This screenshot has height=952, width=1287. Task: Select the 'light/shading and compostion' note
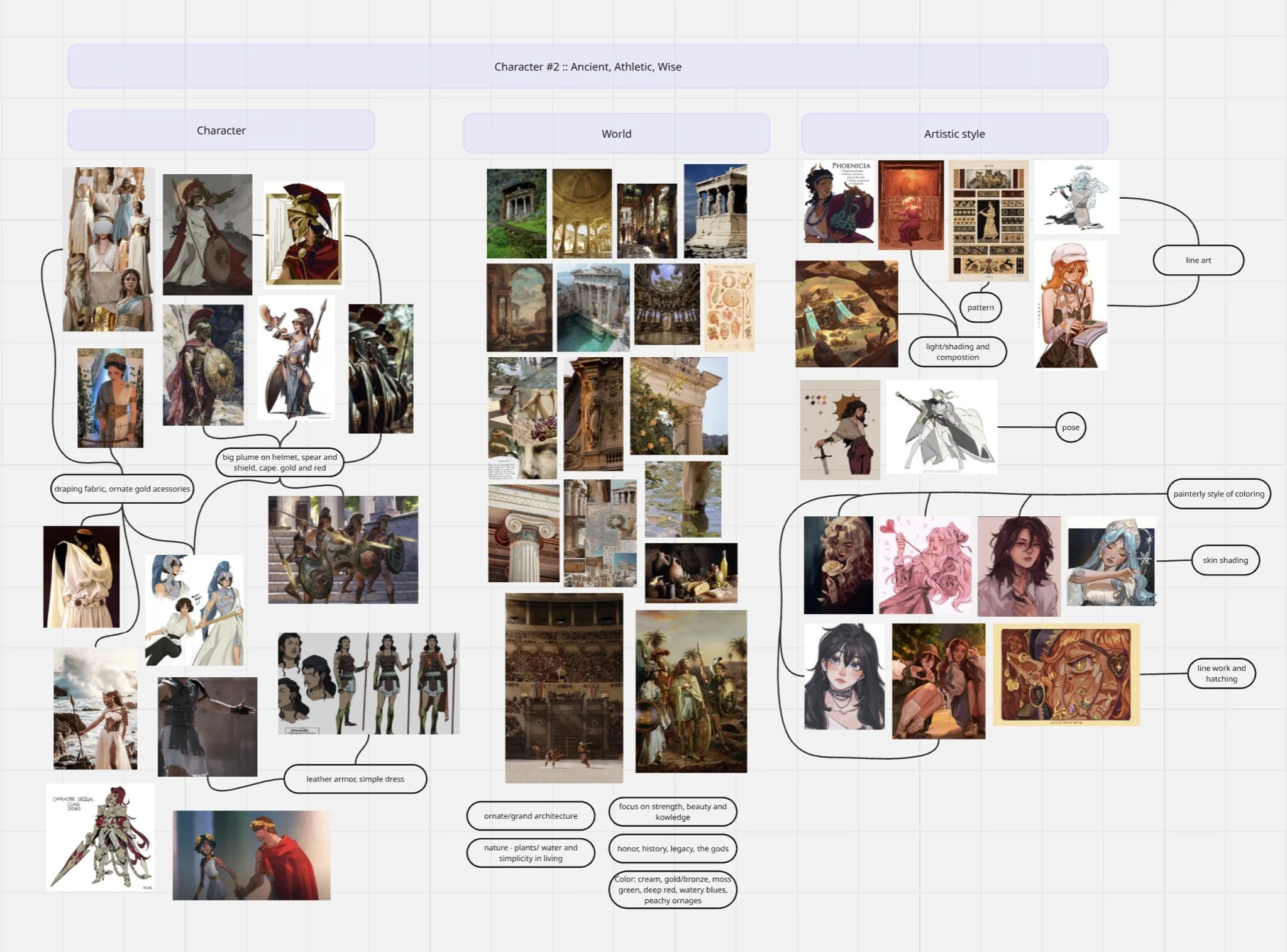point(957,351)
